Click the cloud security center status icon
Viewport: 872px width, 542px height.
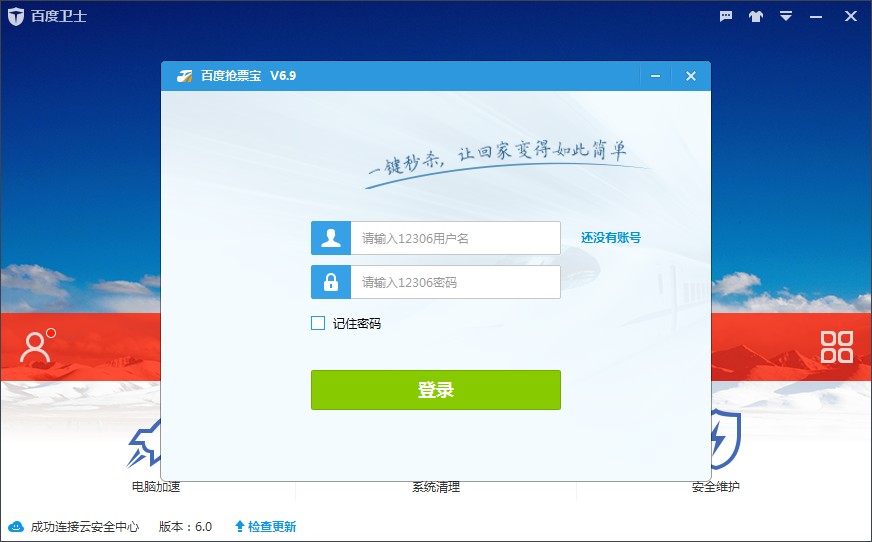(16, 526)
